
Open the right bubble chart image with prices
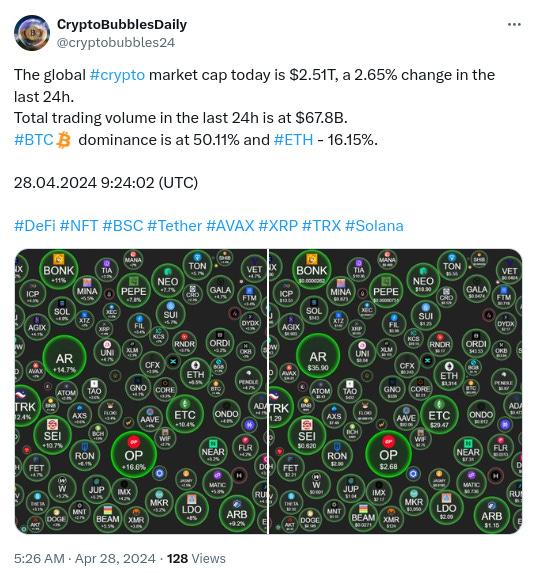[395, 391]
